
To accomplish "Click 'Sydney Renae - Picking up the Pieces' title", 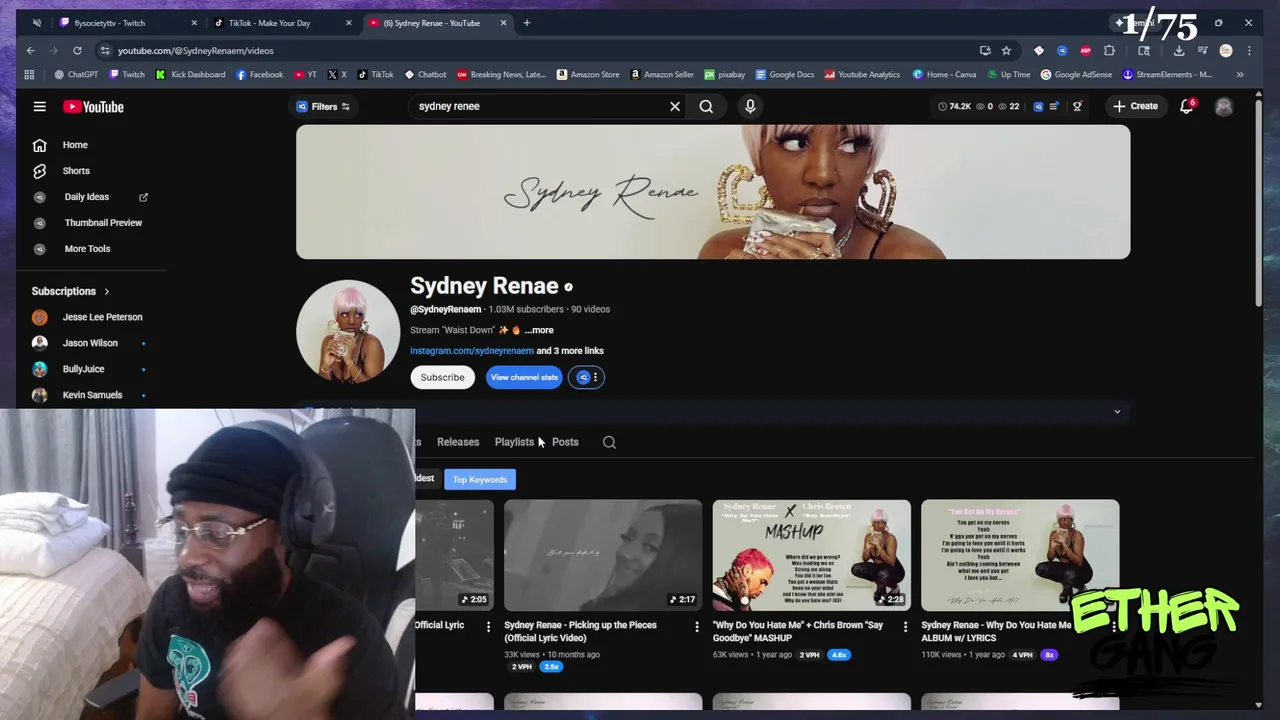I will coord(580,631).
